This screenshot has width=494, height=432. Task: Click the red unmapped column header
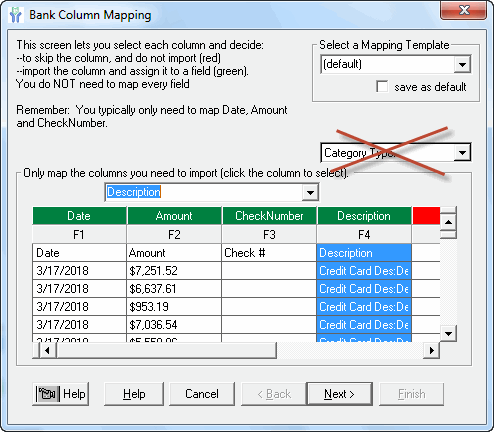click(426, 216)
